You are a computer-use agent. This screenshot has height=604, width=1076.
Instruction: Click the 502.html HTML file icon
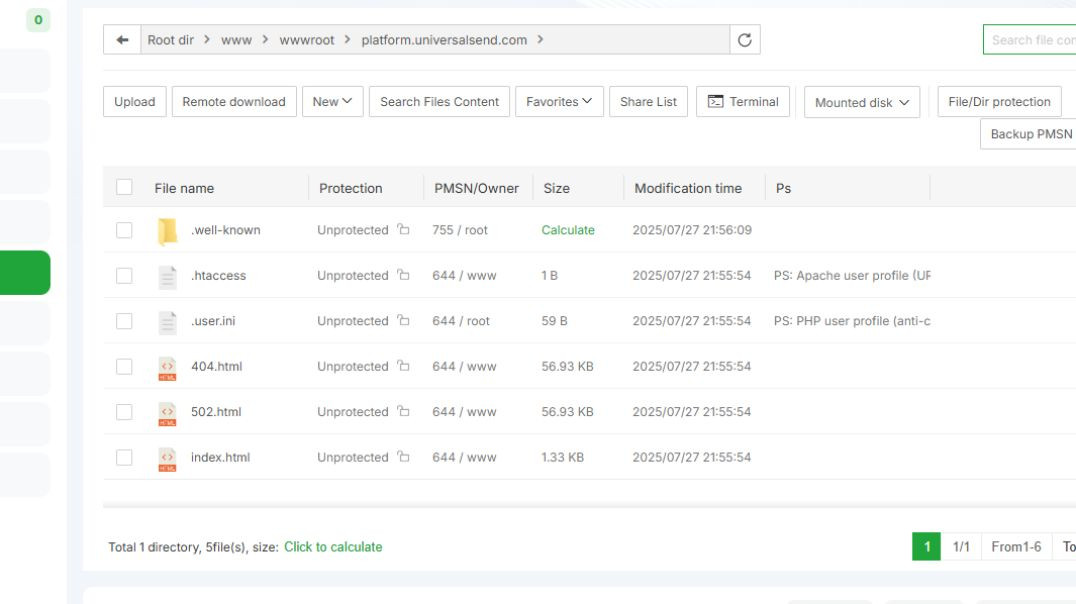pyautogui.click(x=167, y=411)
